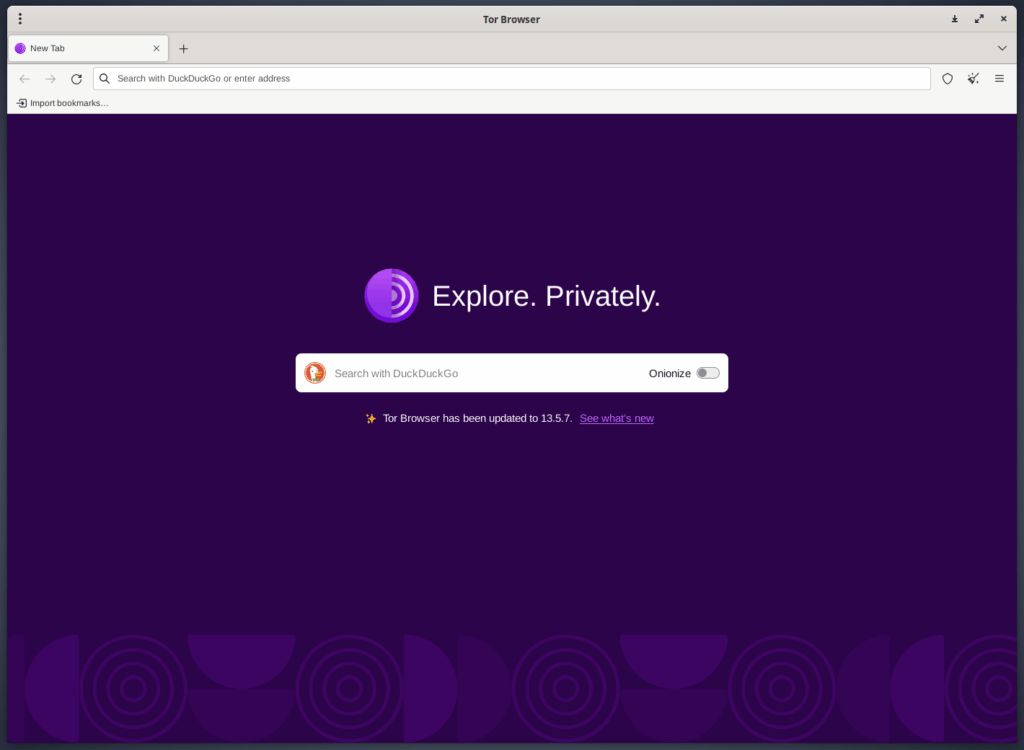Select the New Tab tab
1024x750 pixels.
coord(88,48)
